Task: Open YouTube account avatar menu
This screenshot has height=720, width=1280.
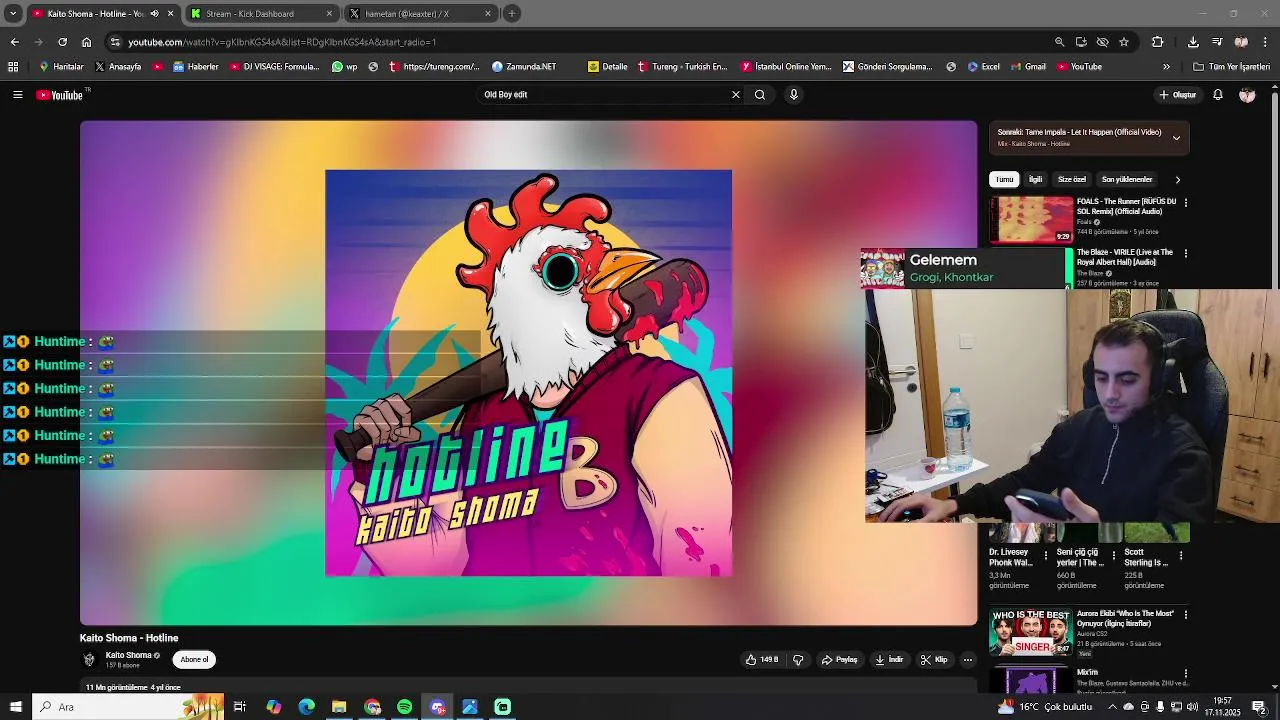Action: pyautogui.click(x=1247, y=95)
